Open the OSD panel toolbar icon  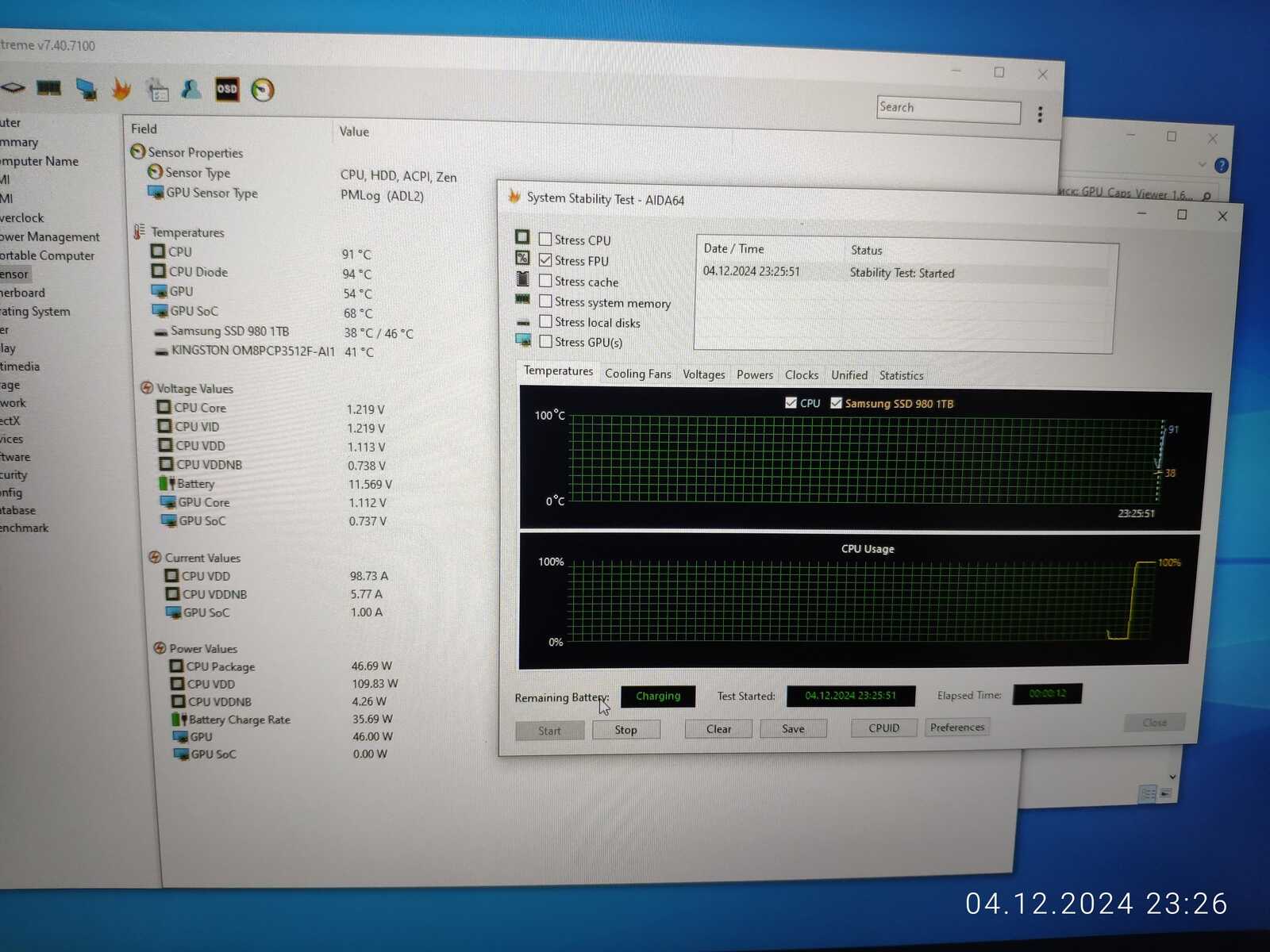[x=227, y=89]
